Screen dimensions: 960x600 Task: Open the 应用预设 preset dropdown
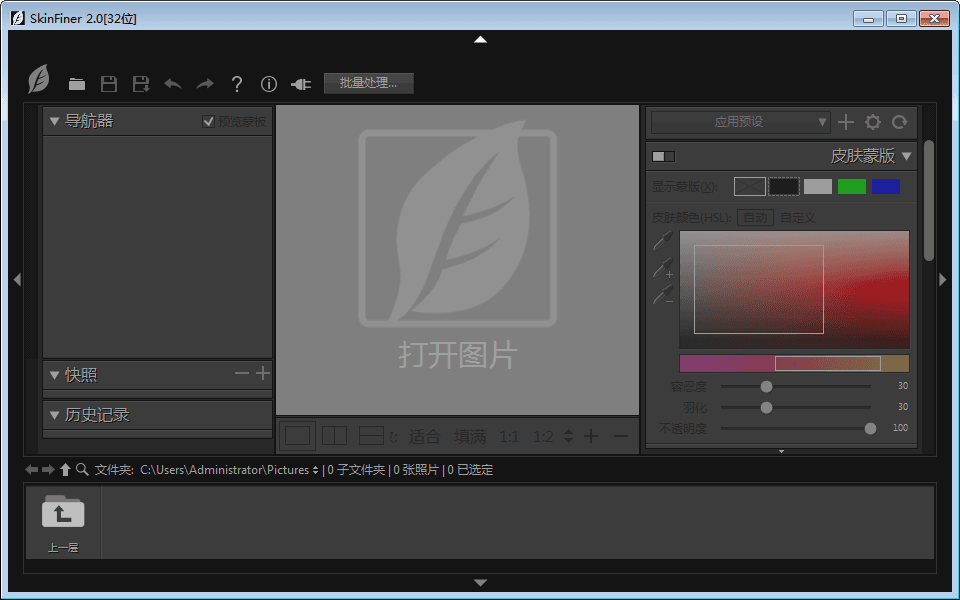point(740,122)
